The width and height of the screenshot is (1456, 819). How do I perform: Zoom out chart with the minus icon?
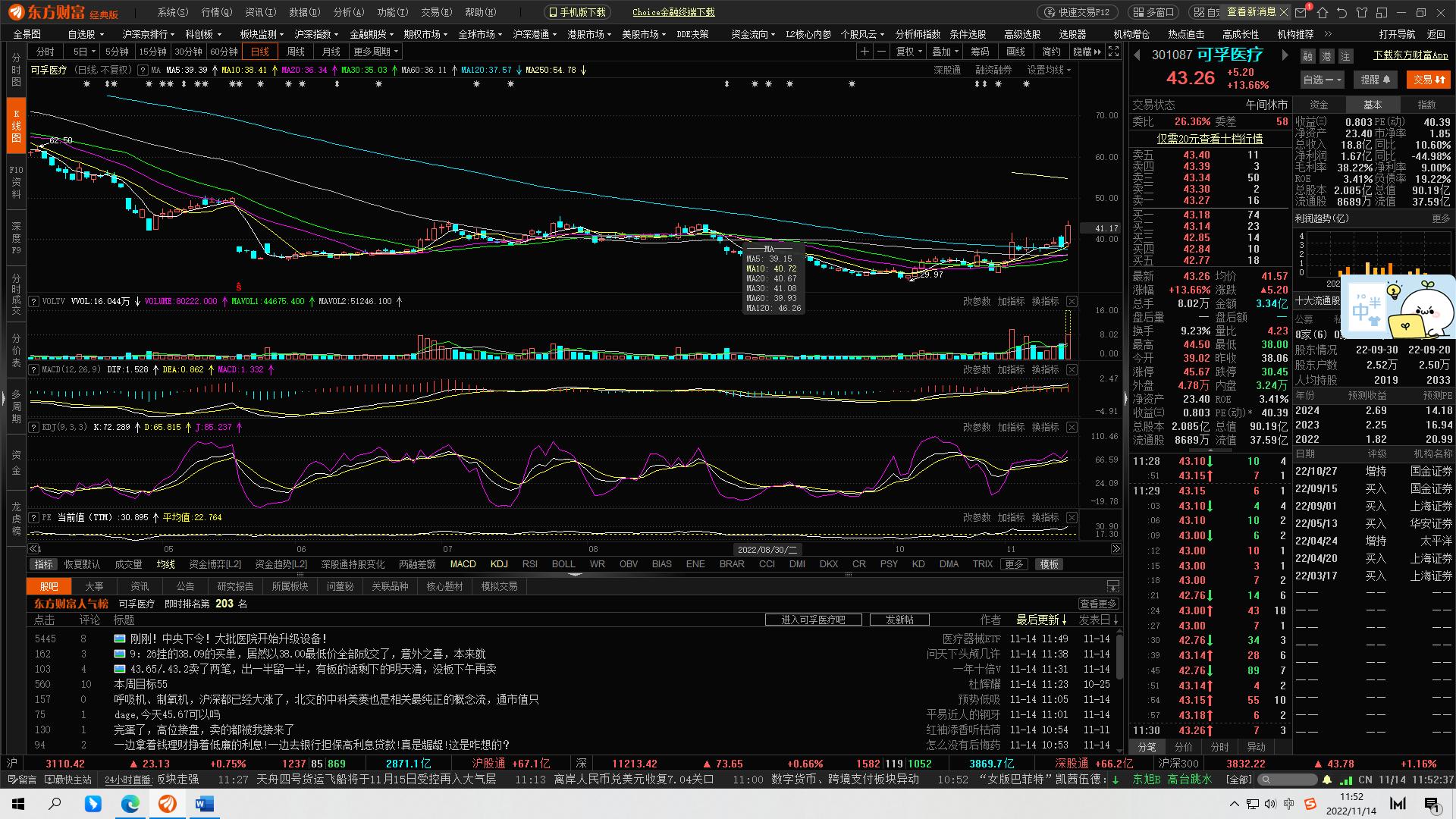click(881, 52)
